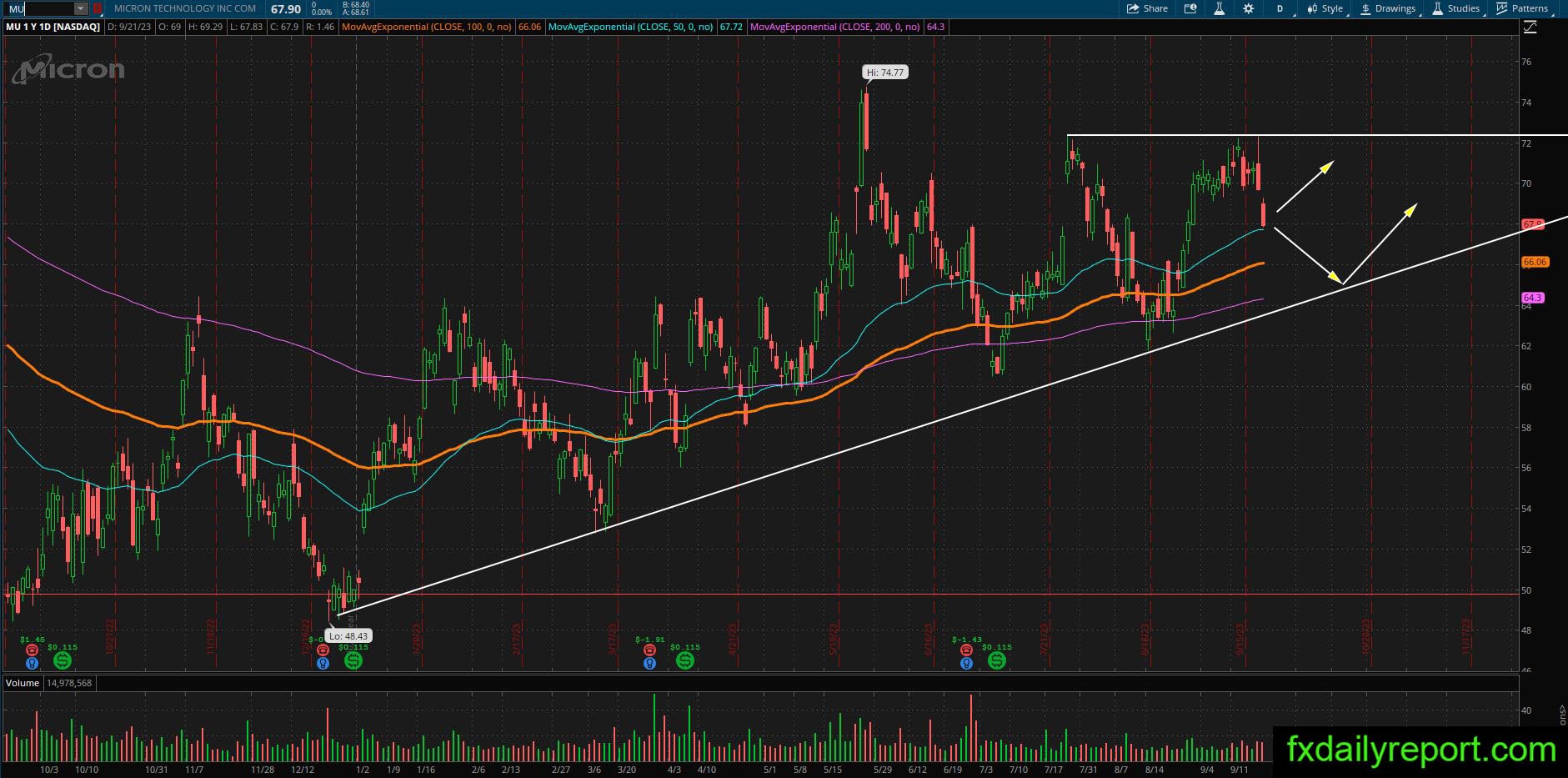Click the Volume study label

23,683
